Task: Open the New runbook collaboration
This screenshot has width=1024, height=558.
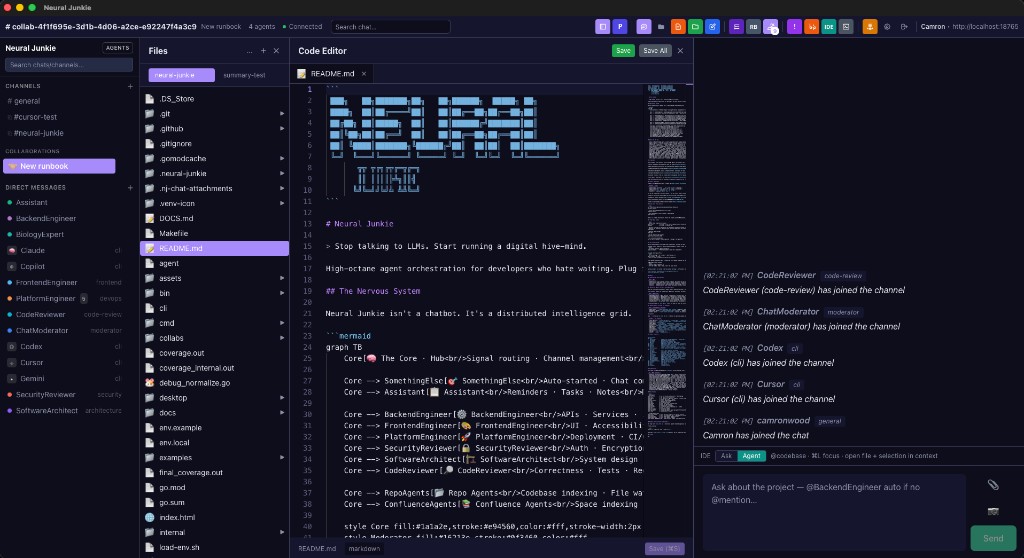Action: pos(59,166)
